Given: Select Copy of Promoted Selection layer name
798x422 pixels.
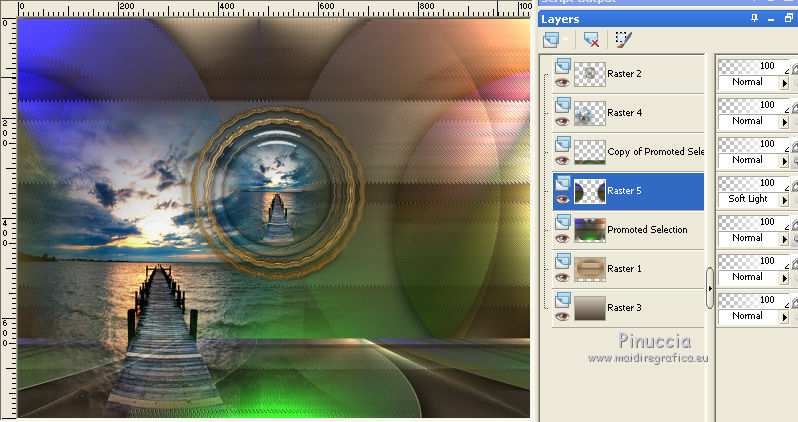Looking at the screenshot, I should click(656, 152).
